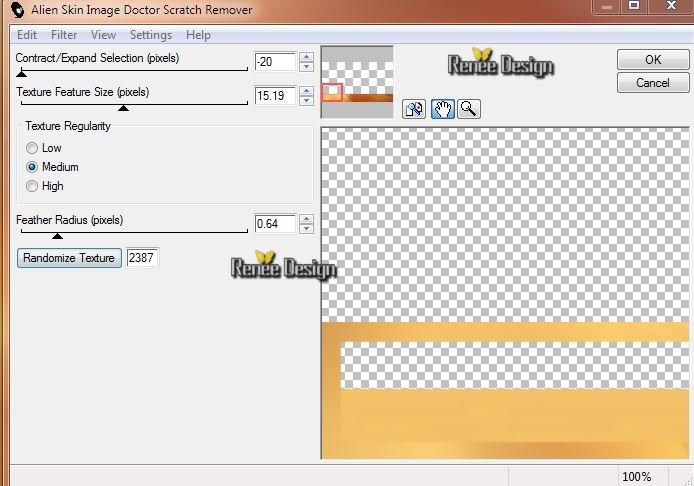Increase Texture Feature Size value
694x486 pixels.
click(x=306, y=91)
